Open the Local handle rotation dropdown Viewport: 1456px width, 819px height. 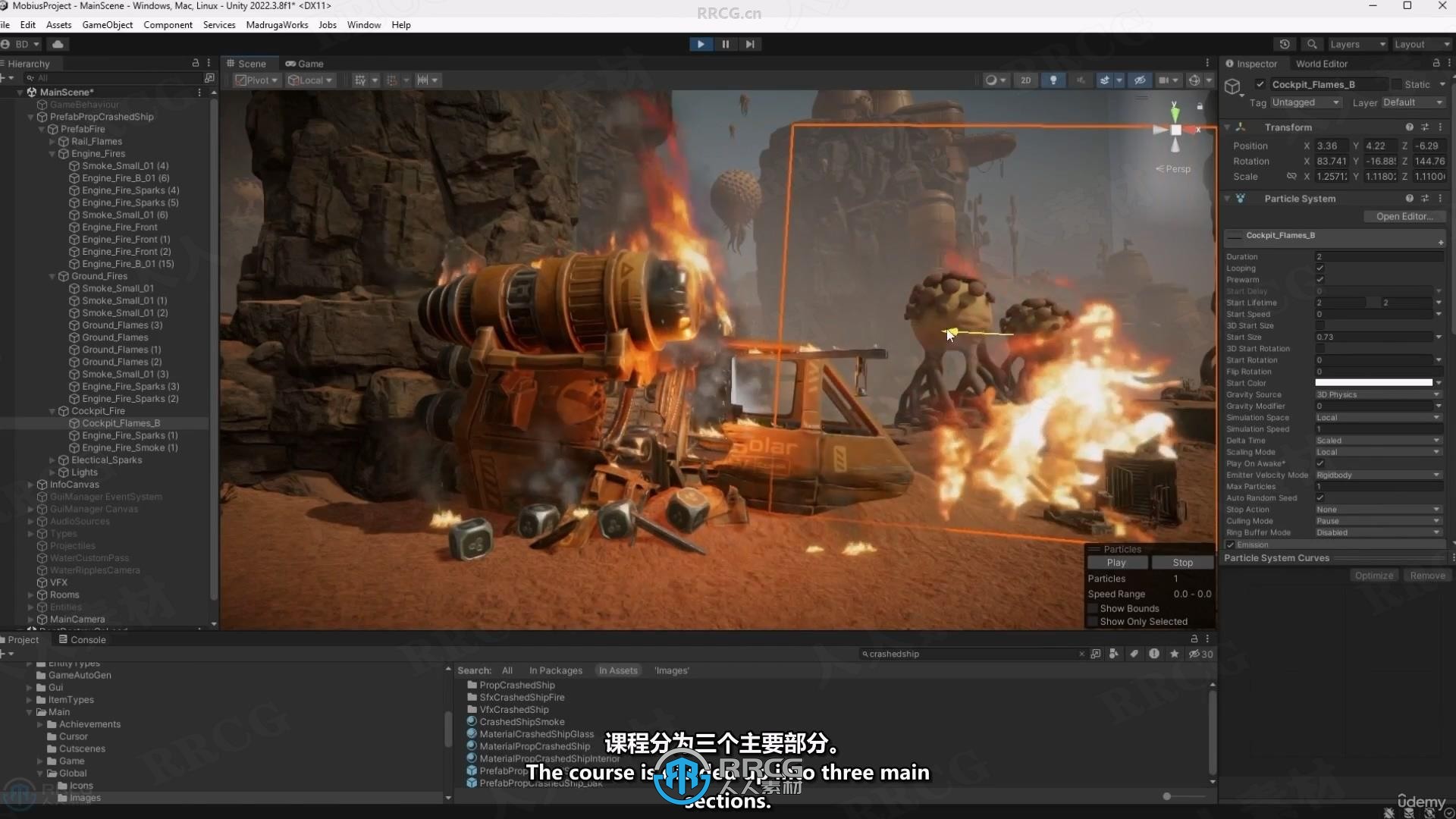[x=309, y=80]
